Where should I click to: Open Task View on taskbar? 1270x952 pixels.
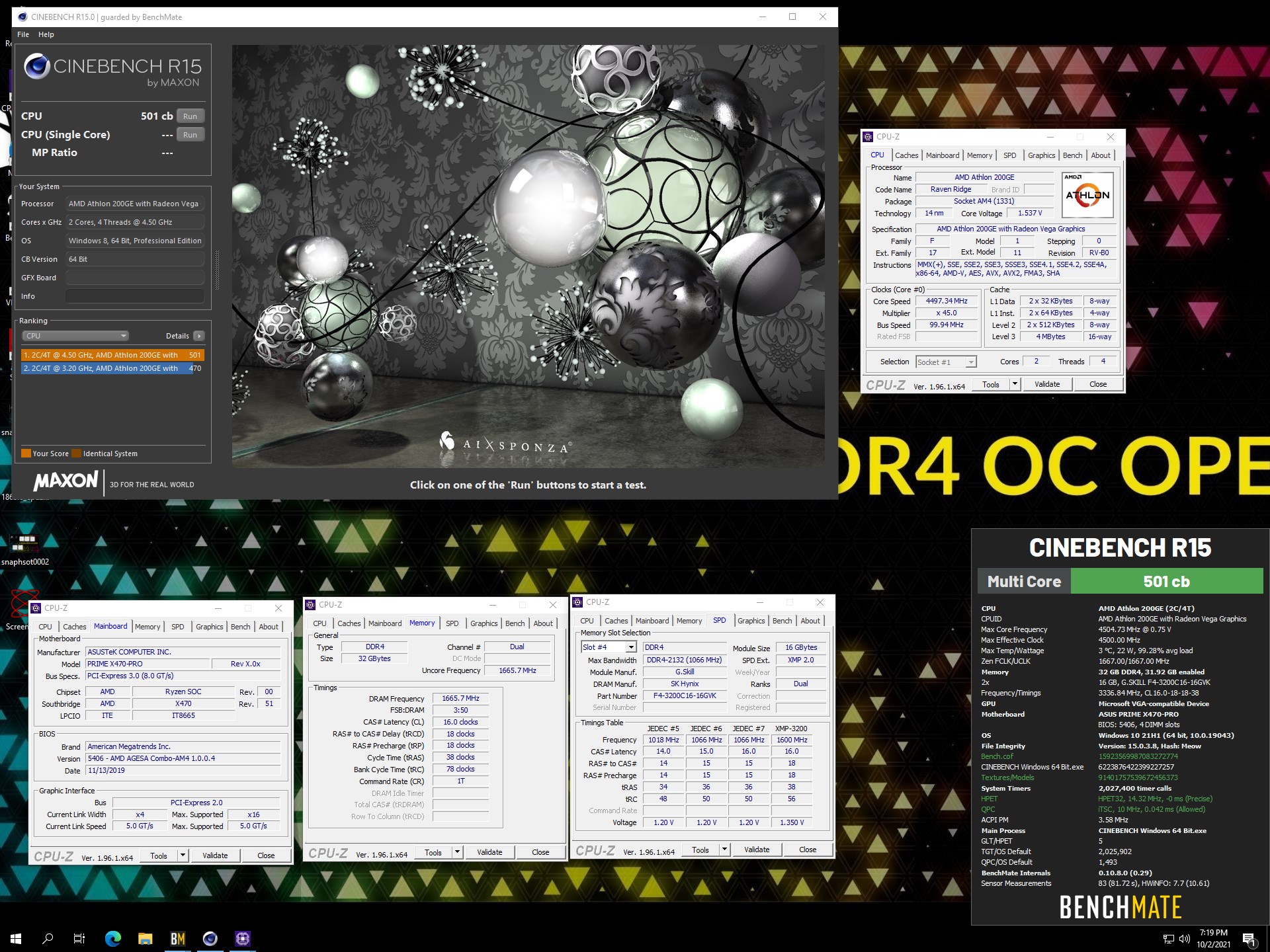79,938
